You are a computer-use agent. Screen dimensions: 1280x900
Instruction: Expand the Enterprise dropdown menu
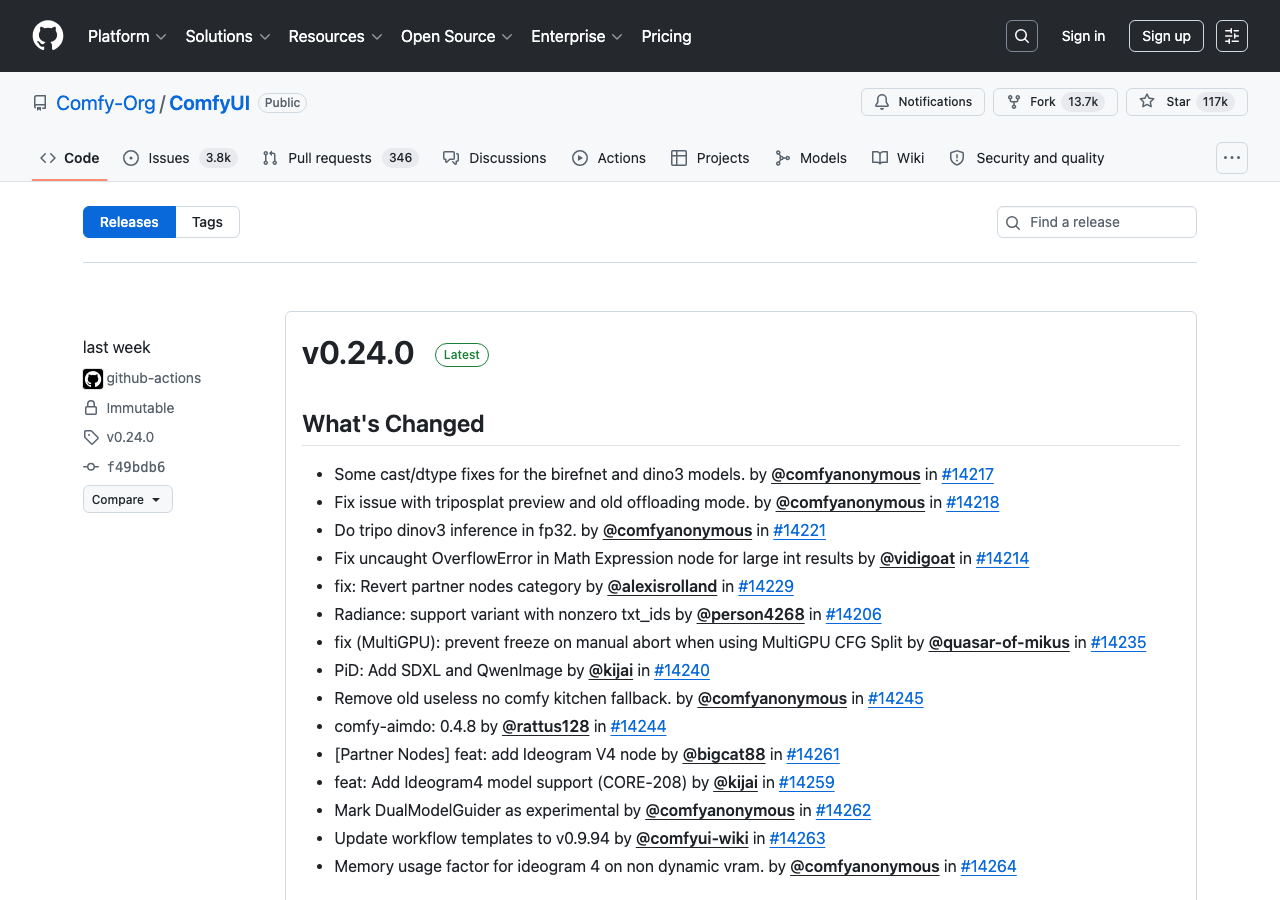(x=577, y=36)
